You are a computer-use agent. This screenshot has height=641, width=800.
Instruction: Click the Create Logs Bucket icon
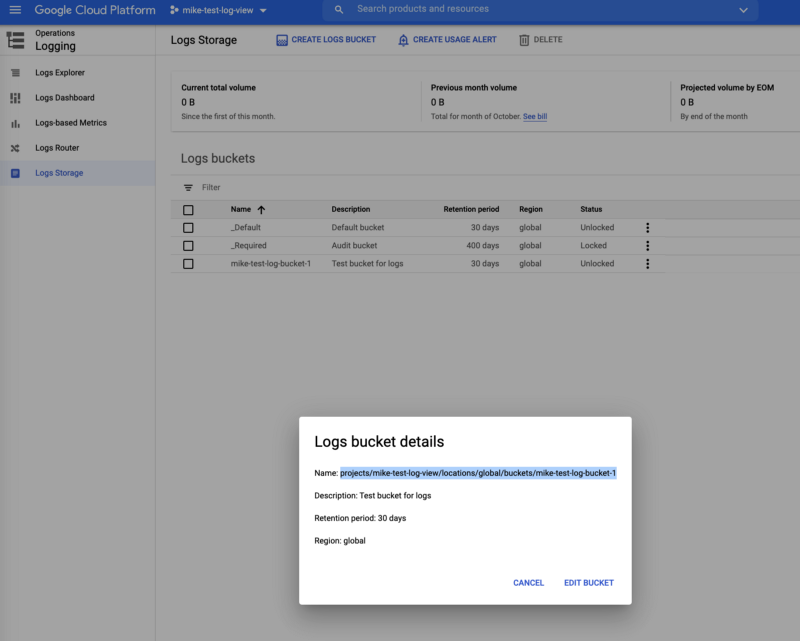[282, 40]
